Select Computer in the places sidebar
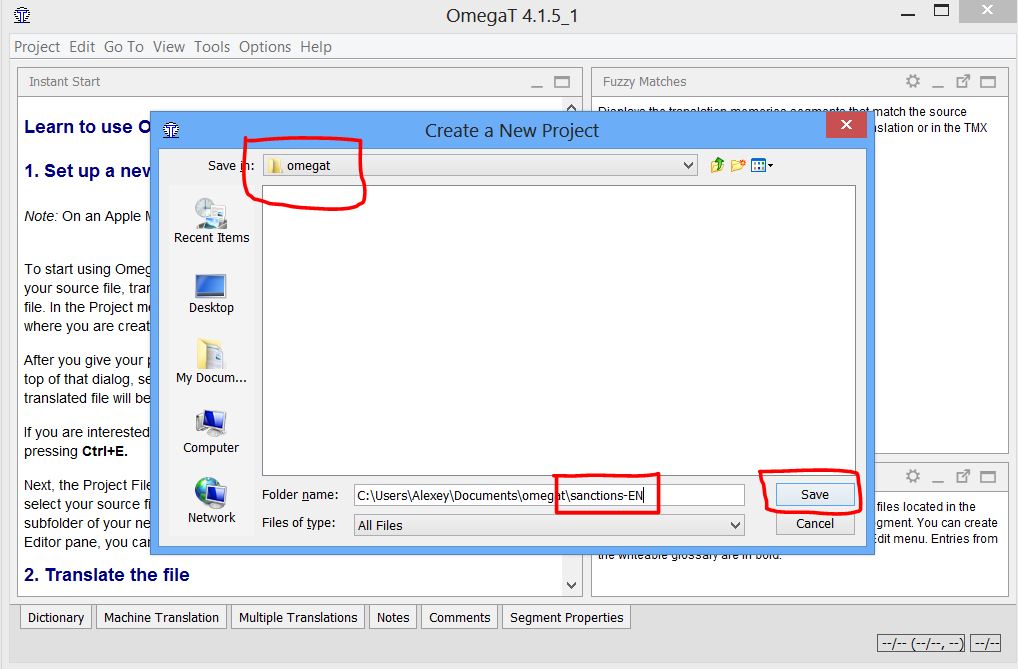Viewport: 1018px width, 669px height. point(211,432)
